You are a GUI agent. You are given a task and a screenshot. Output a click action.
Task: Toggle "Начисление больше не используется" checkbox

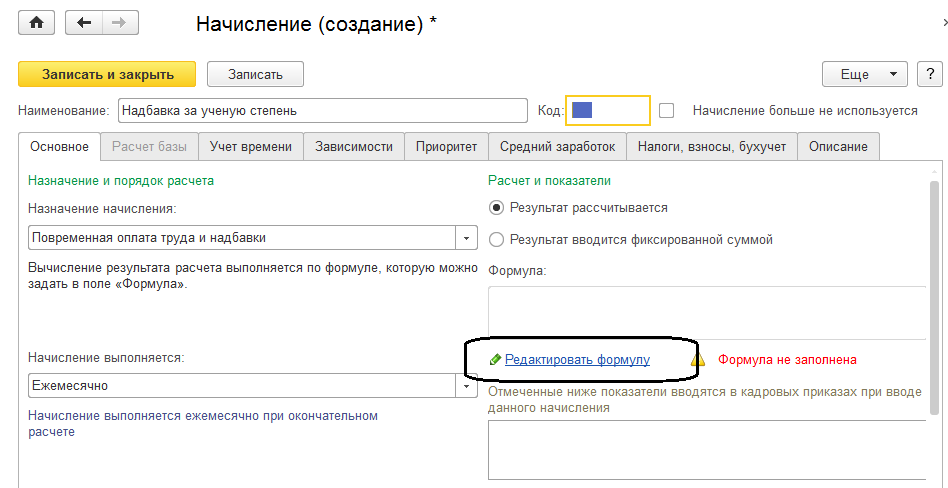point(667,110)
